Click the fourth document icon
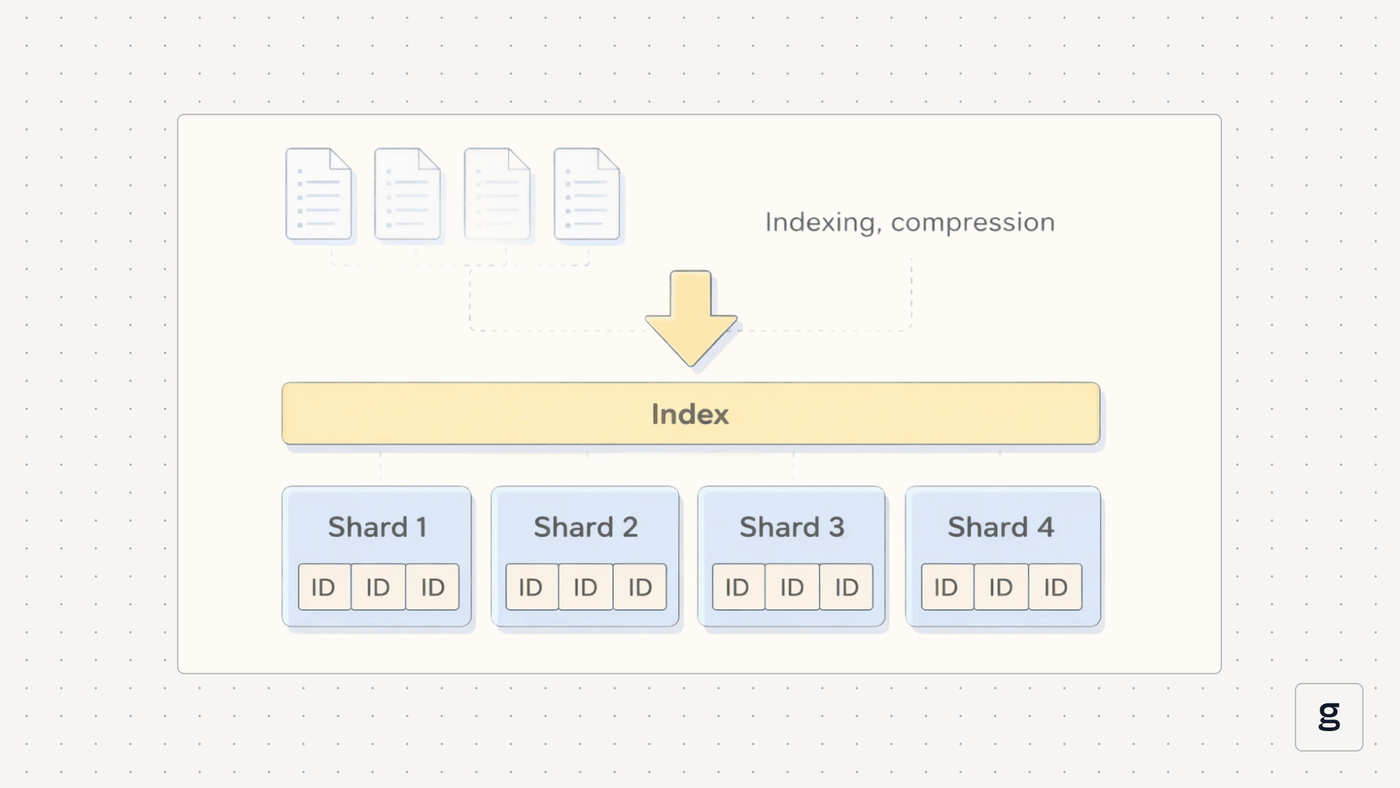1400x788 pixels. click(587, 194)
